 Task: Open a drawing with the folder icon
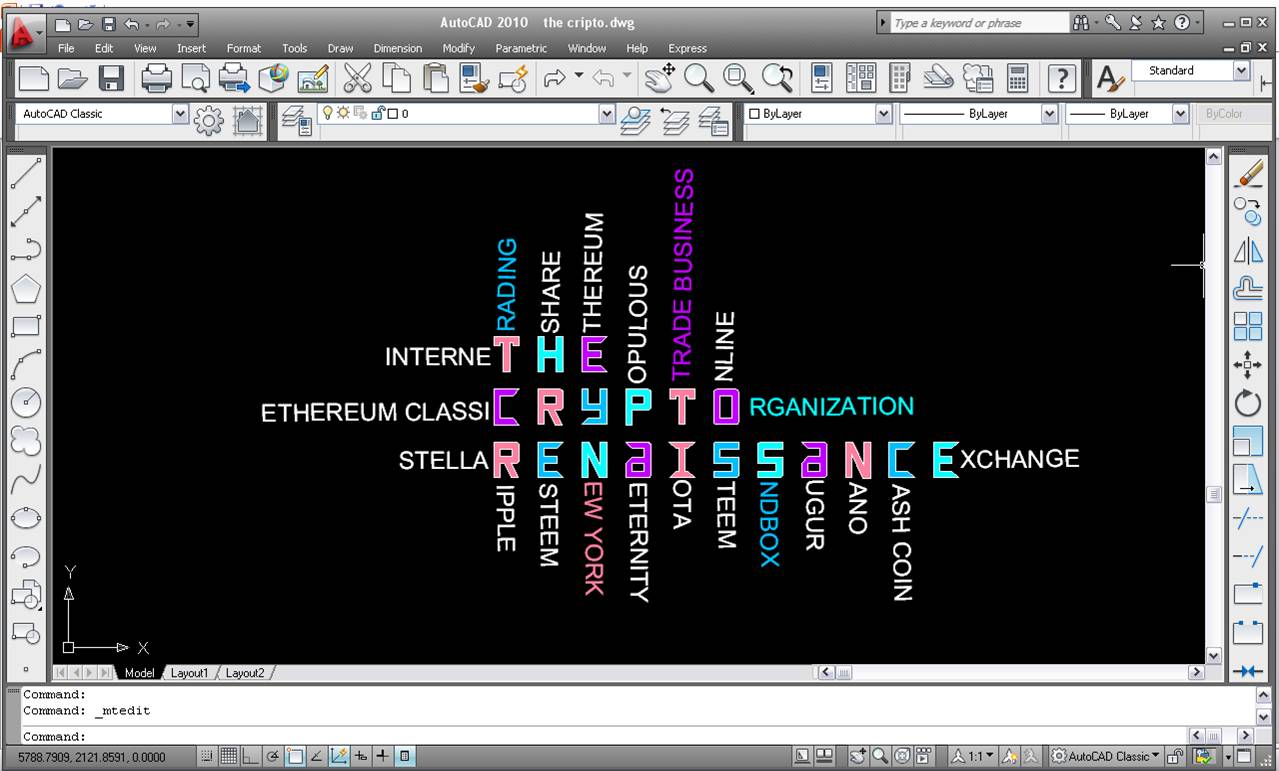[x=72, y=78]
